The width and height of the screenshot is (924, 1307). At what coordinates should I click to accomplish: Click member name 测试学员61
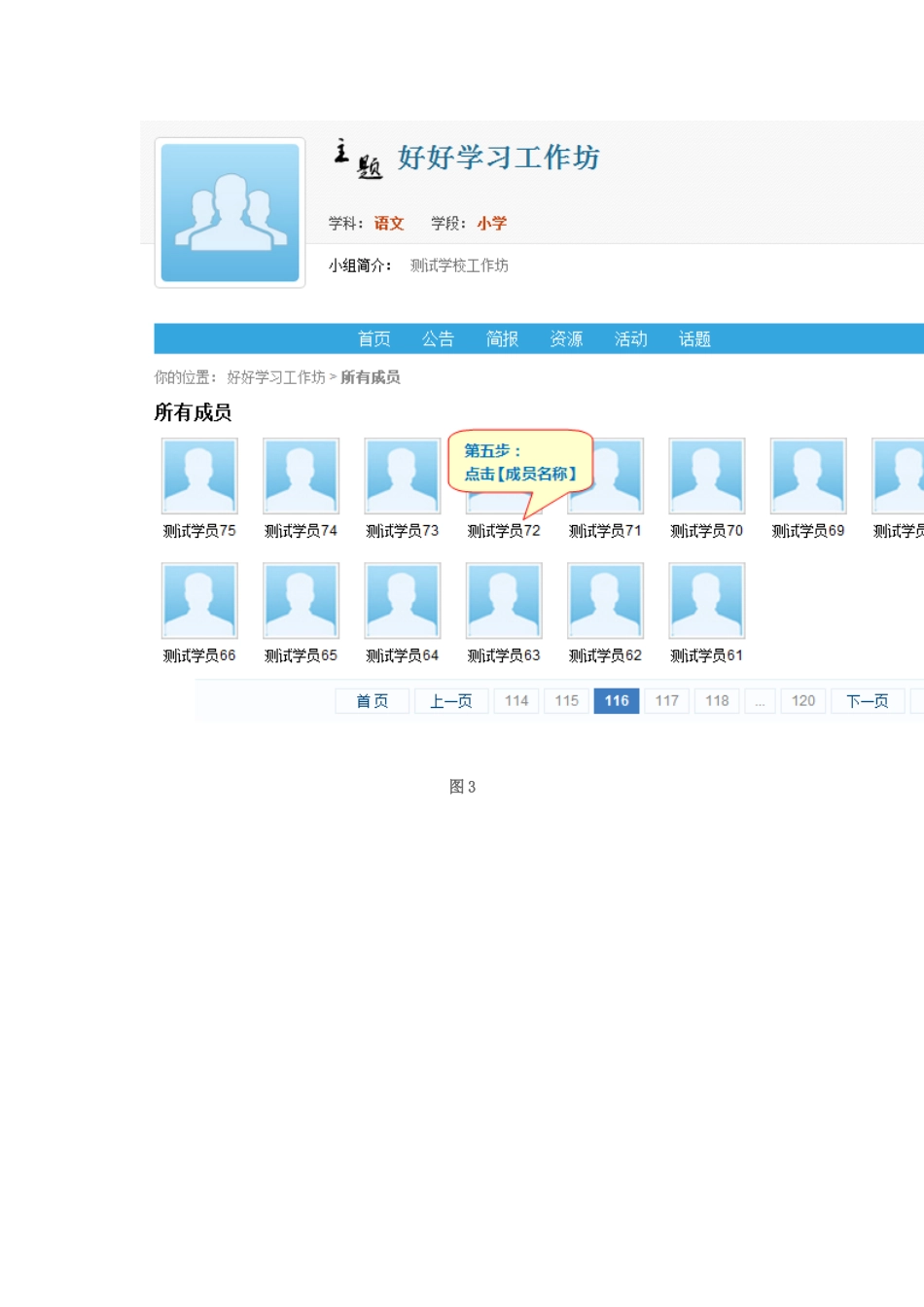707,655
